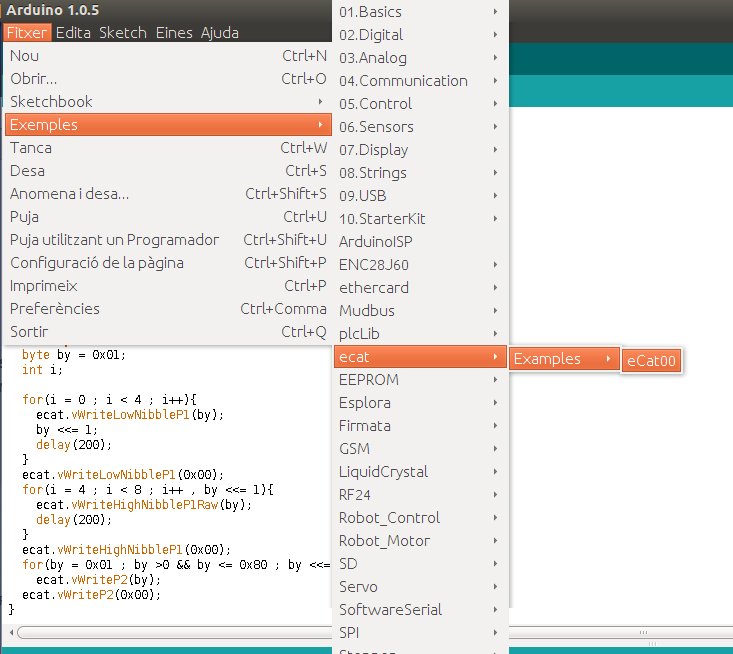Open the Fitxer menu
This screenshot has height=654, width=733.
coord(27,33)
